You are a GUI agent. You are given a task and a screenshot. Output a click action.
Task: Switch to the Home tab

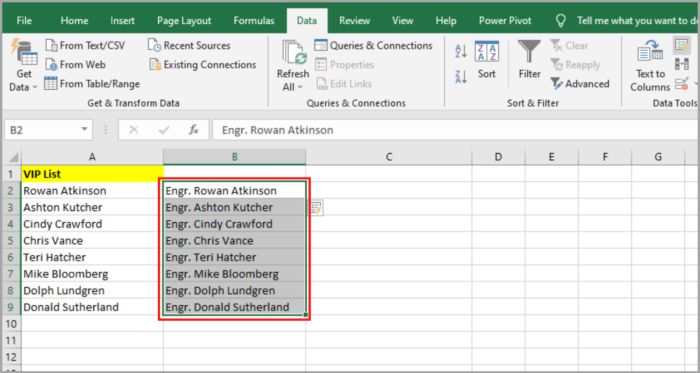coord(75,21)
